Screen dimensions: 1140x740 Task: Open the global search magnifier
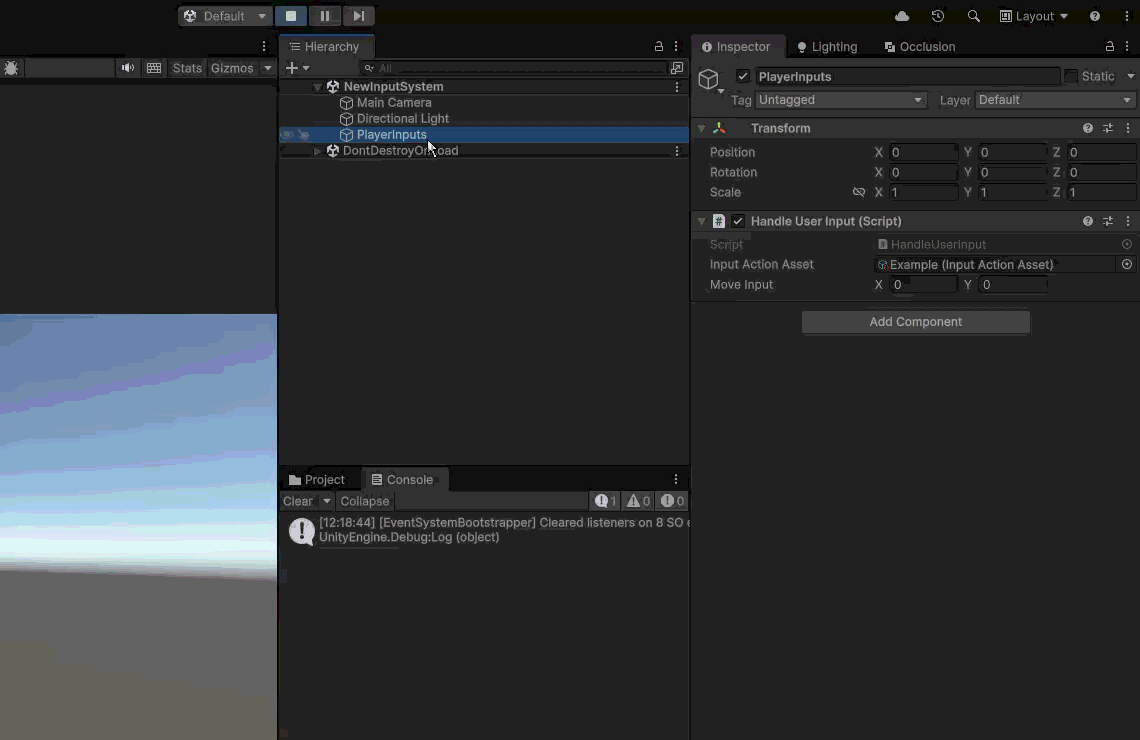(x=974, y=16)
